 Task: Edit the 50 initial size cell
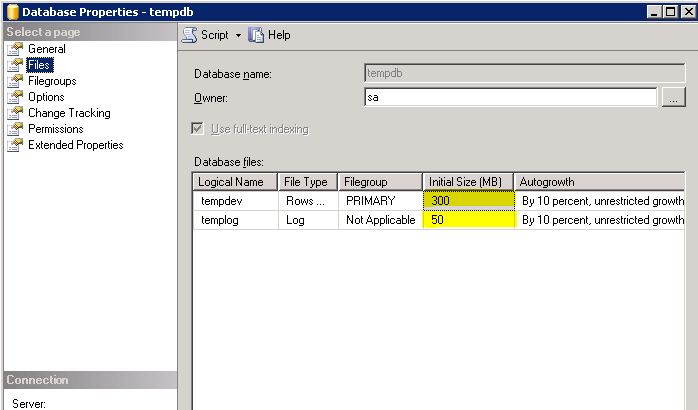point(469,220)
